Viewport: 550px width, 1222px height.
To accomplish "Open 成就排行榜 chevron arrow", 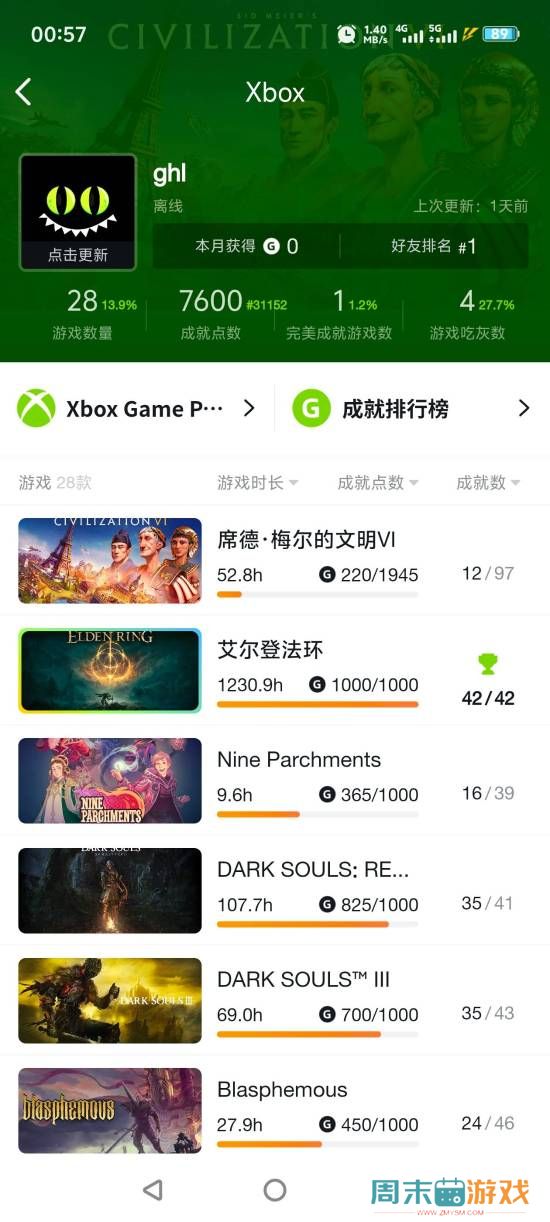I will 523,408.
